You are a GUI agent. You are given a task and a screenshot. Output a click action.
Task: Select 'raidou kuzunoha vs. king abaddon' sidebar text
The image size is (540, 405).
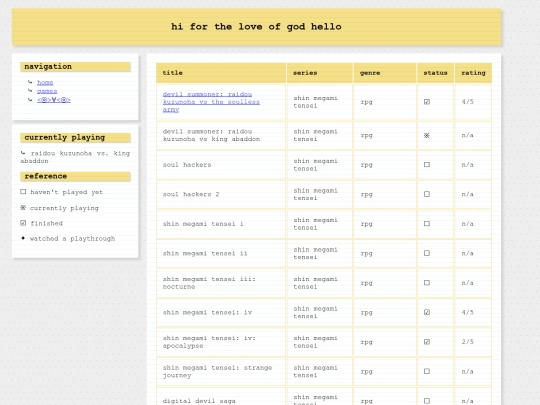pyautogui.click(x=75, y=157)
